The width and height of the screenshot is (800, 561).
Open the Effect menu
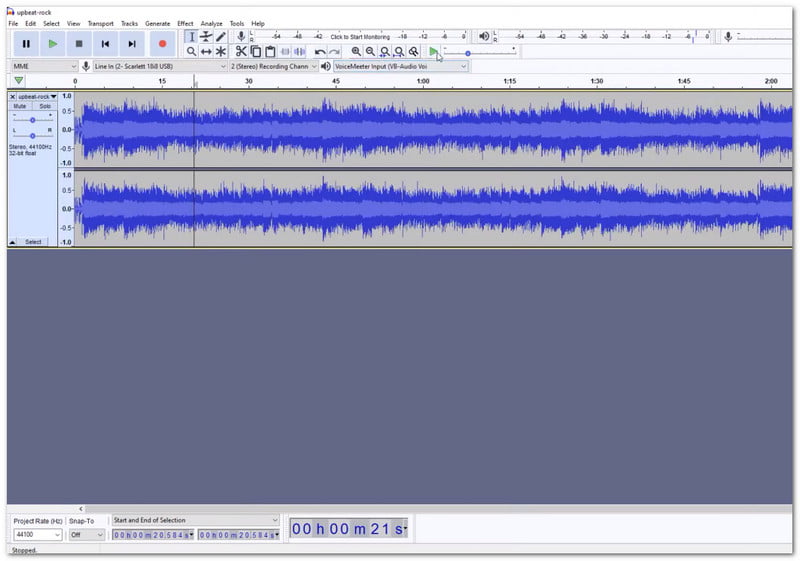pyautogui.click(x=185, y=23)
